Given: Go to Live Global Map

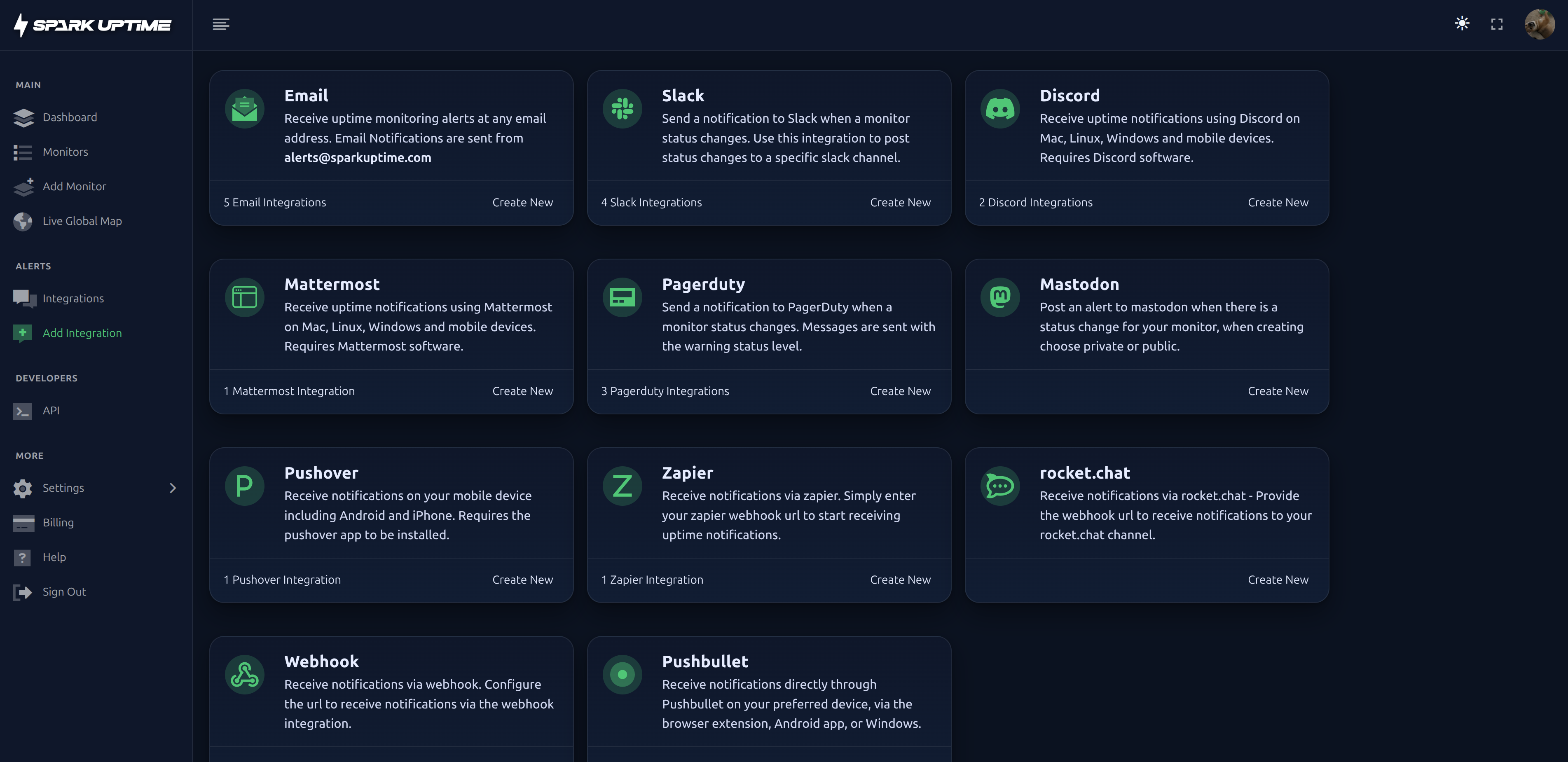Looking at the screenshot, I should pos(82,221).
